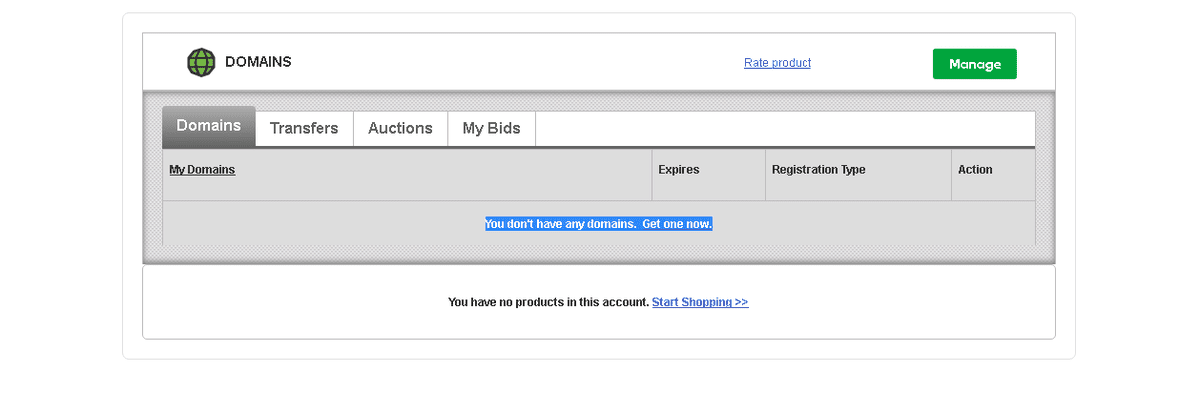This screenshot has width=1200, height=393.
Task: Click the DOMAINS section heading text
Action: 258,62
